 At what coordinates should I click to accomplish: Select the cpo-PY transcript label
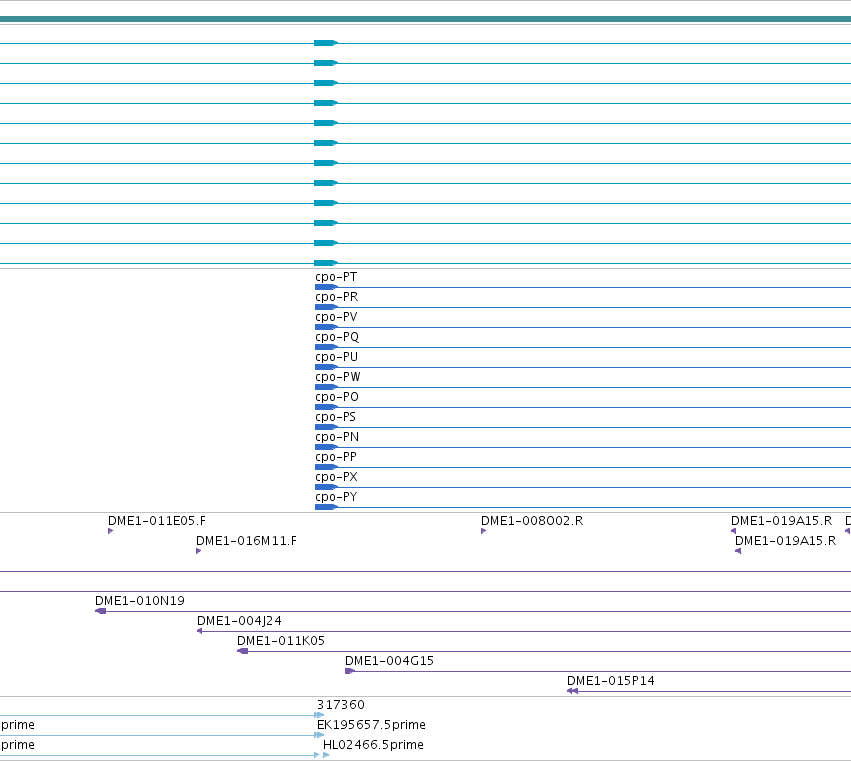click(336, 498)
